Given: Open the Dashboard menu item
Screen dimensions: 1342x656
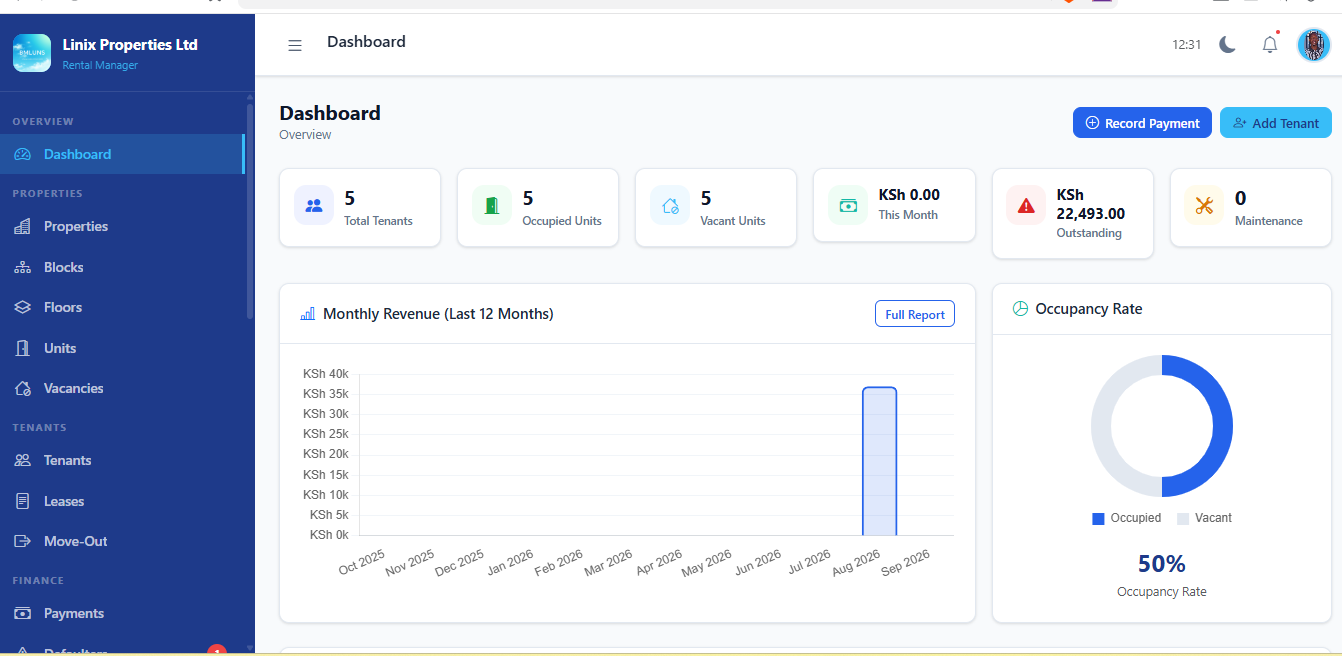Looking at the screenshot, I should 122,154.
